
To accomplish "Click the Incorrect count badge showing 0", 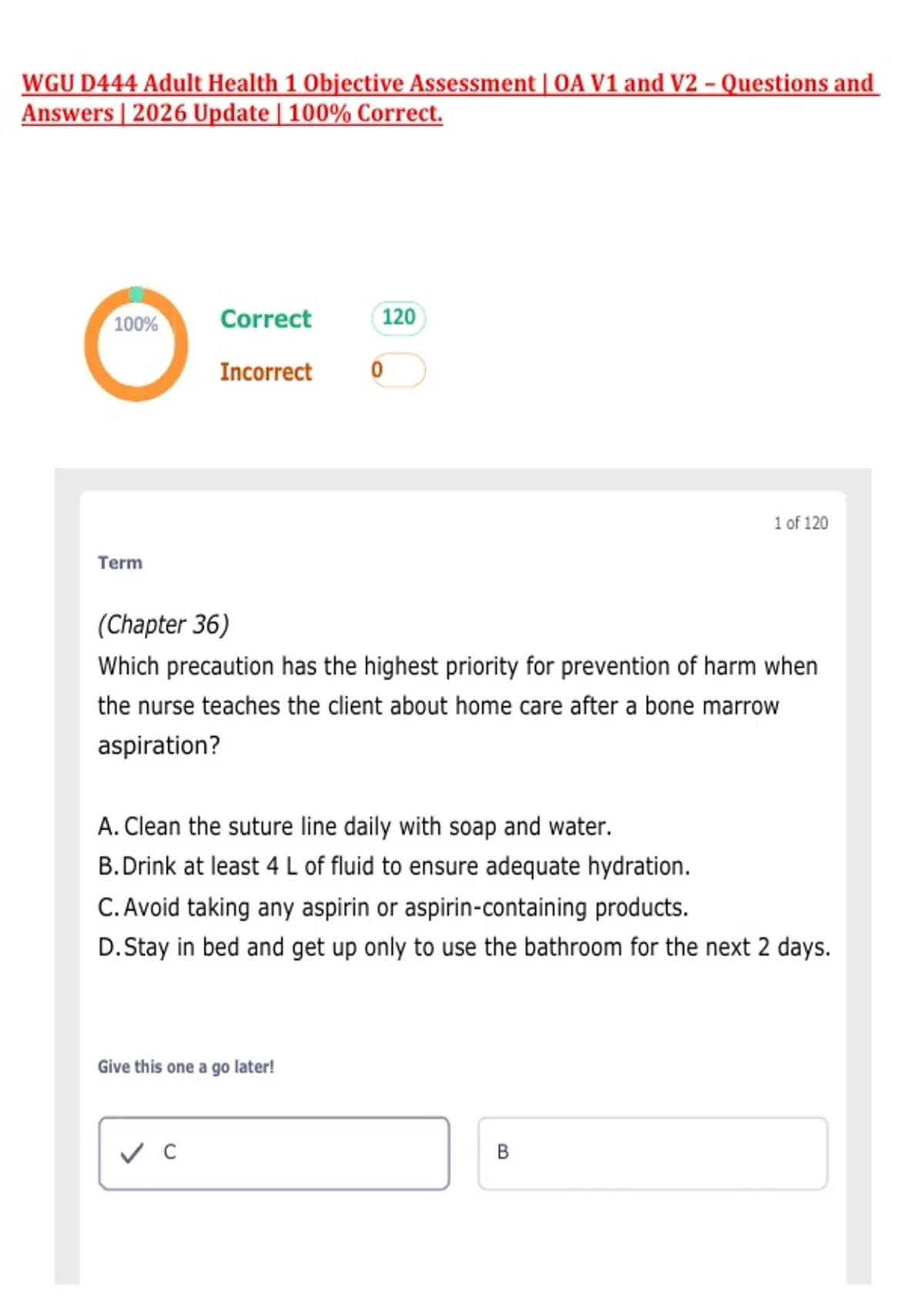I will point(399,370).
